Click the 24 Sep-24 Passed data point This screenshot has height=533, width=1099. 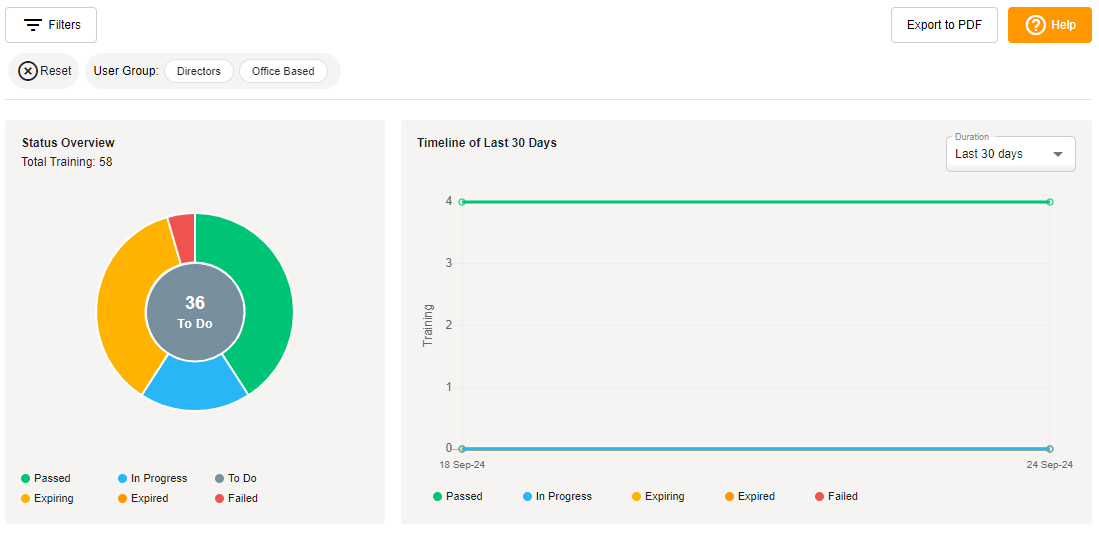coord(1049,202)
